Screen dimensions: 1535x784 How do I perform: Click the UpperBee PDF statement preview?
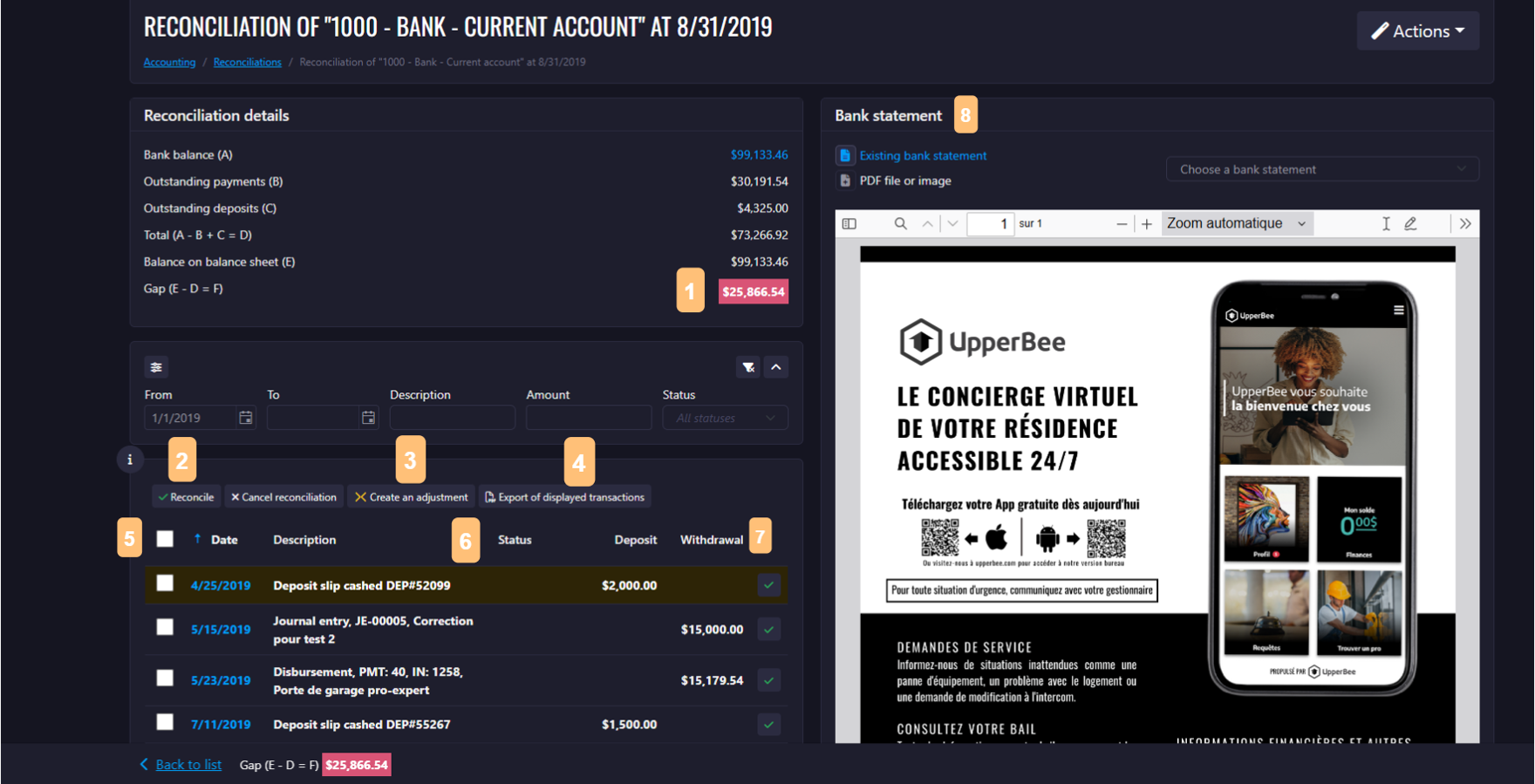pos(1157,494)
